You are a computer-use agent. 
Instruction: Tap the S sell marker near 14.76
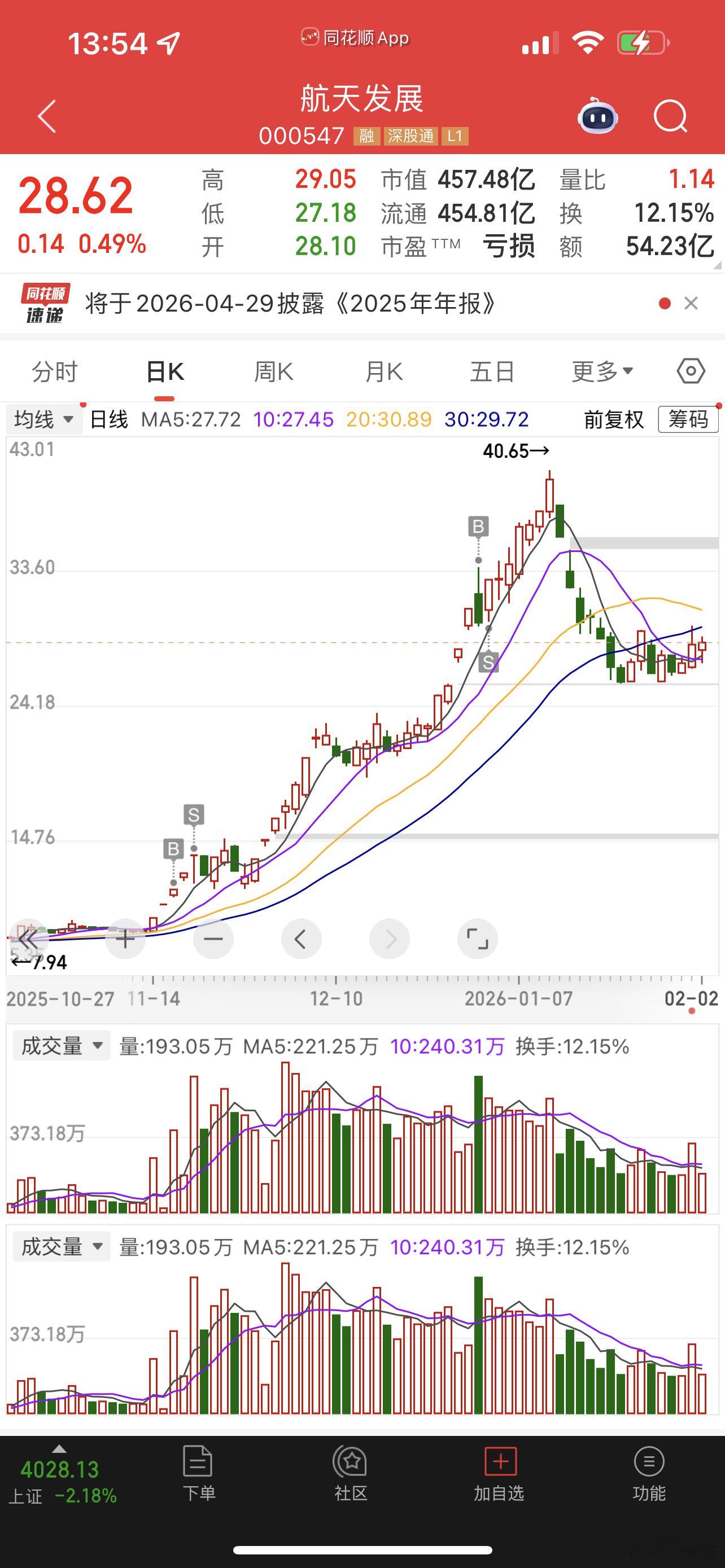click(194, 814)
